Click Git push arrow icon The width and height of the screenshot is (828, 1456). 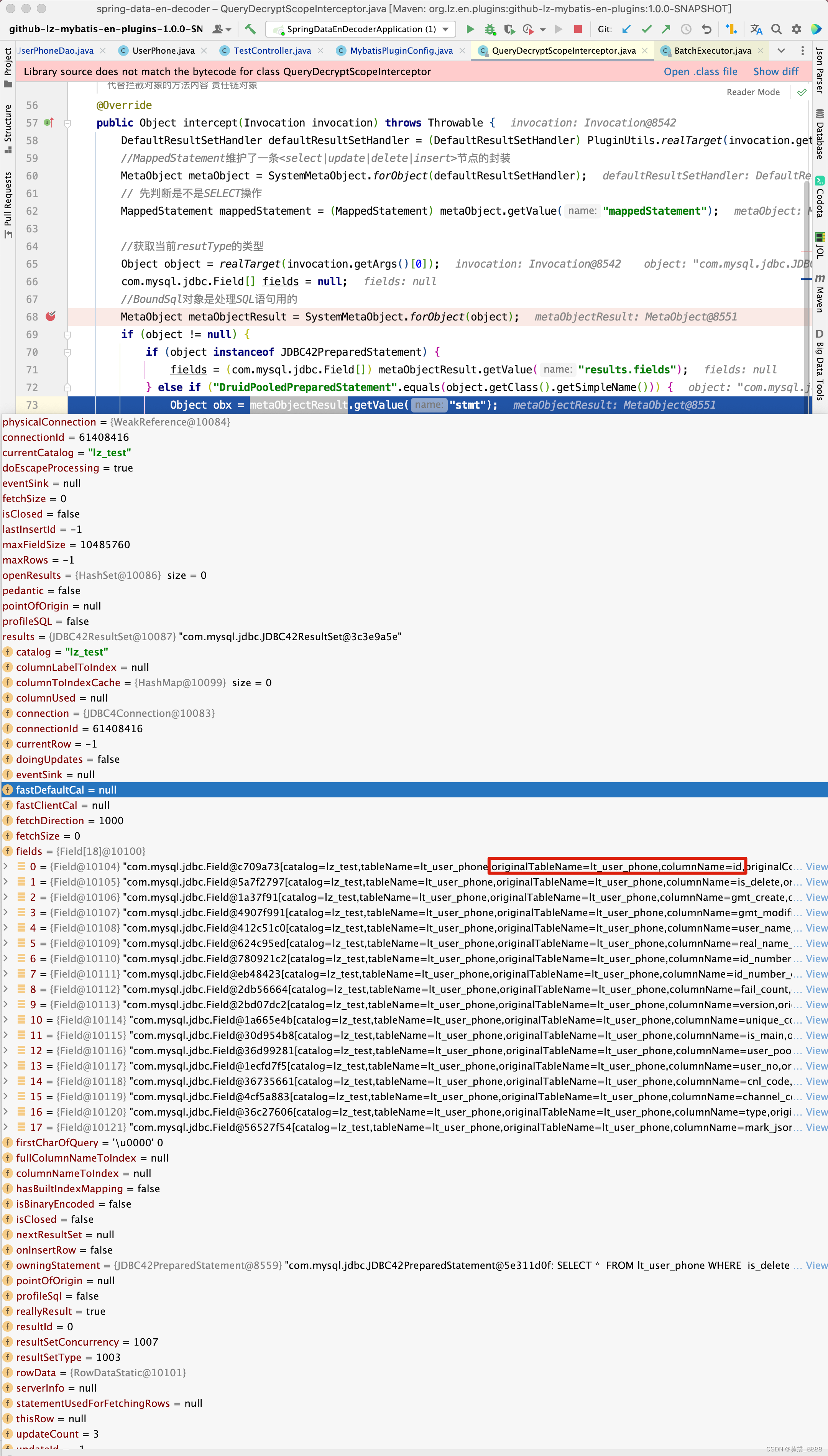pyautogui.click(x=666, y=29)
